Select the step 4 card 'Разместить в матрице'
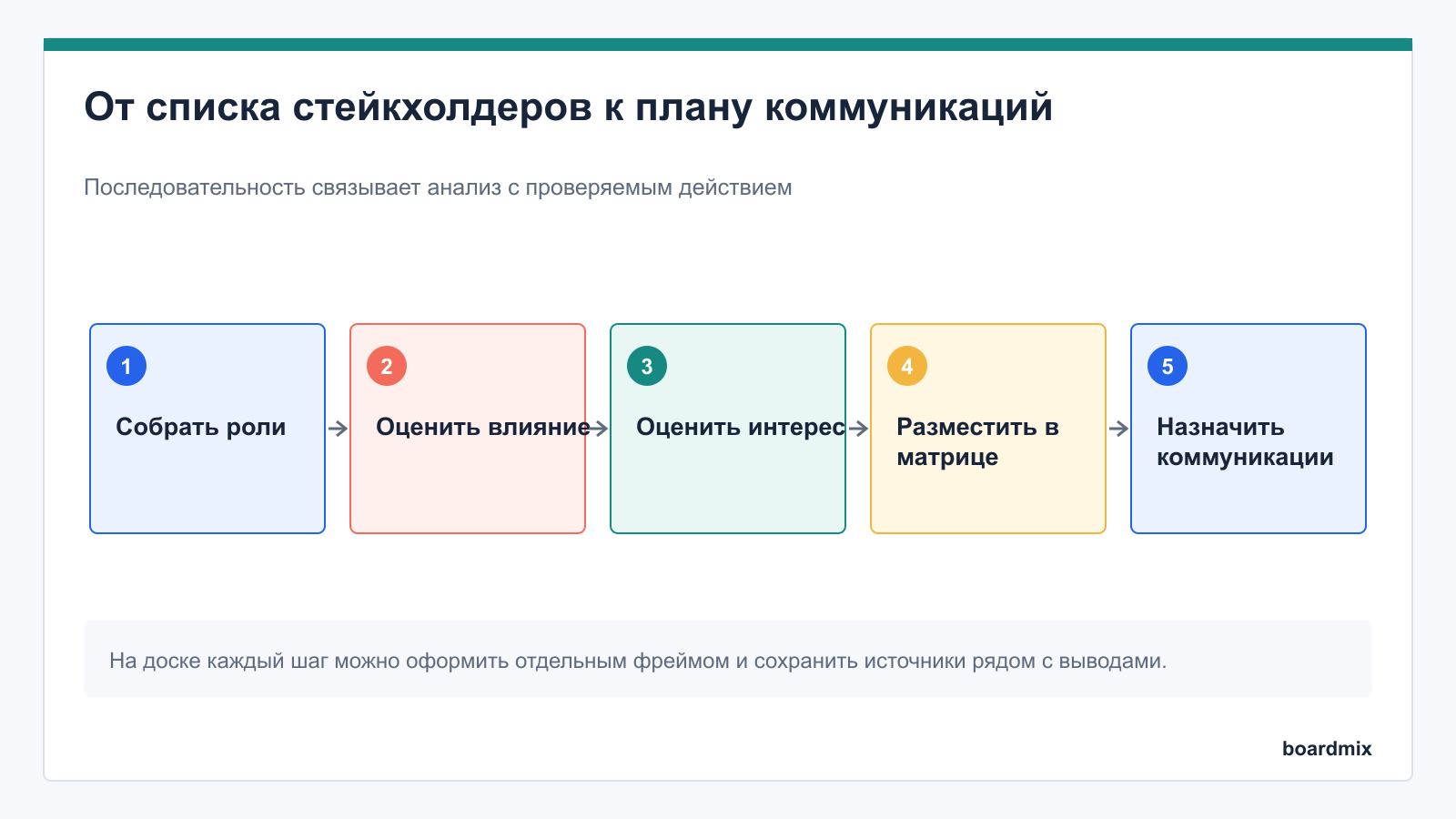Screen dimensions: 1456x819 988,429
